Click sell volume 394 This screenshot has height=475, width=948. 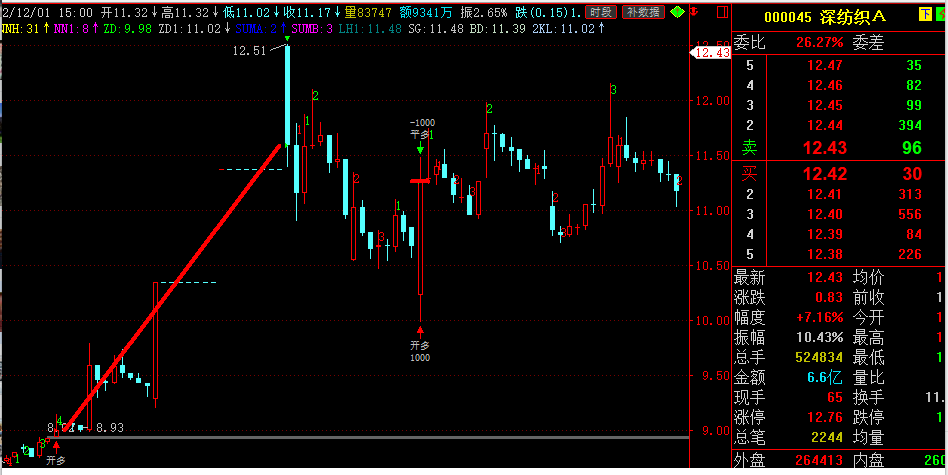point(910,126)
